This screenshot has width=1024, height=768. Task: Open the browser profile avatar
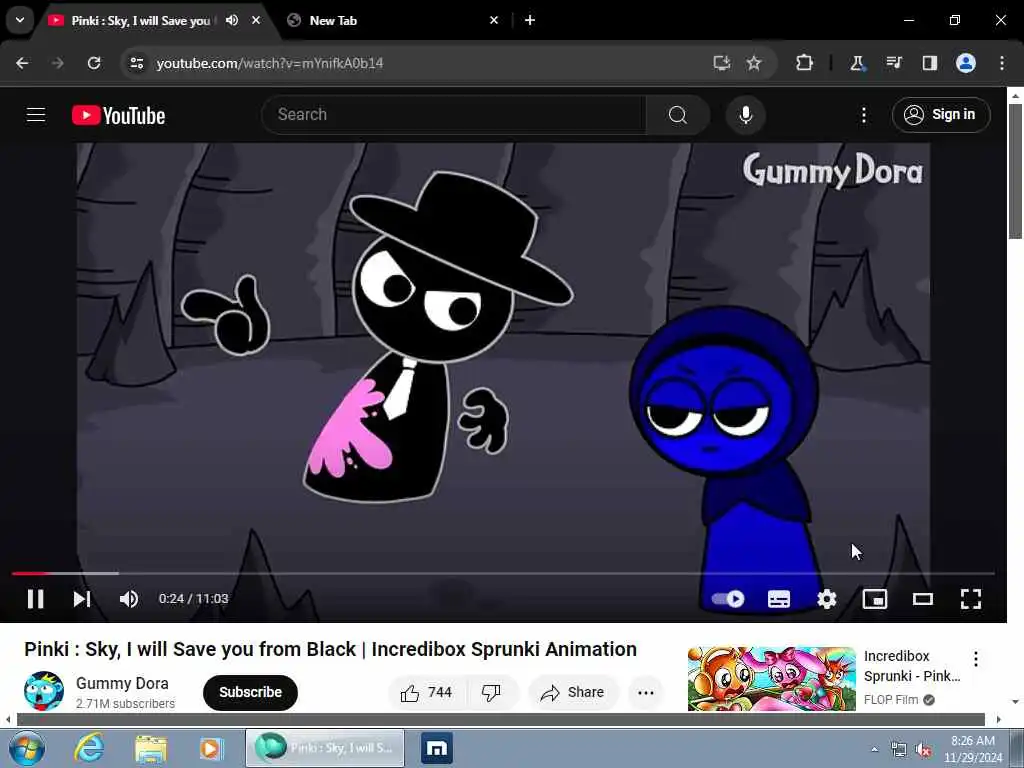pos(966,63)
